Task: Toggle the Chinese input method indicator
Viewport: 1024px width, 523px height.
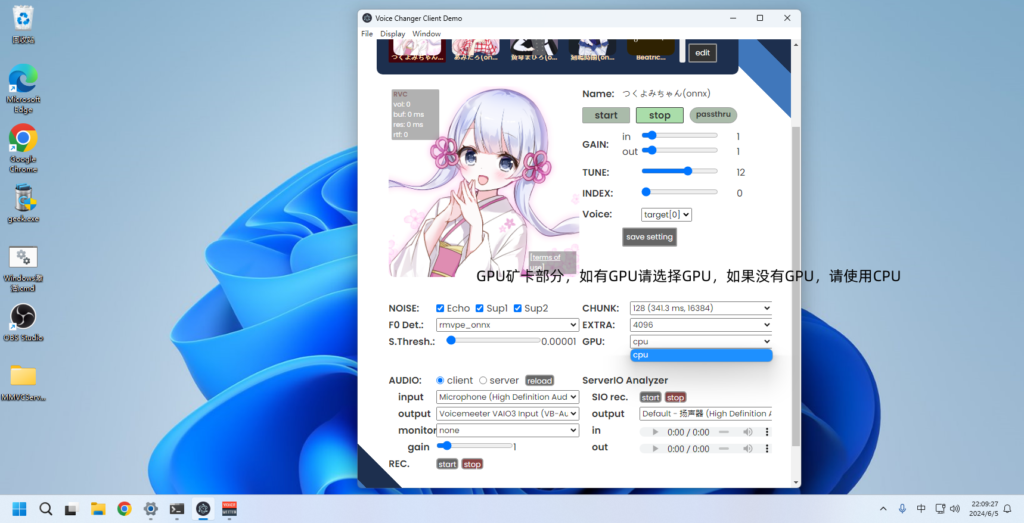Action: [x=921, y=509]
